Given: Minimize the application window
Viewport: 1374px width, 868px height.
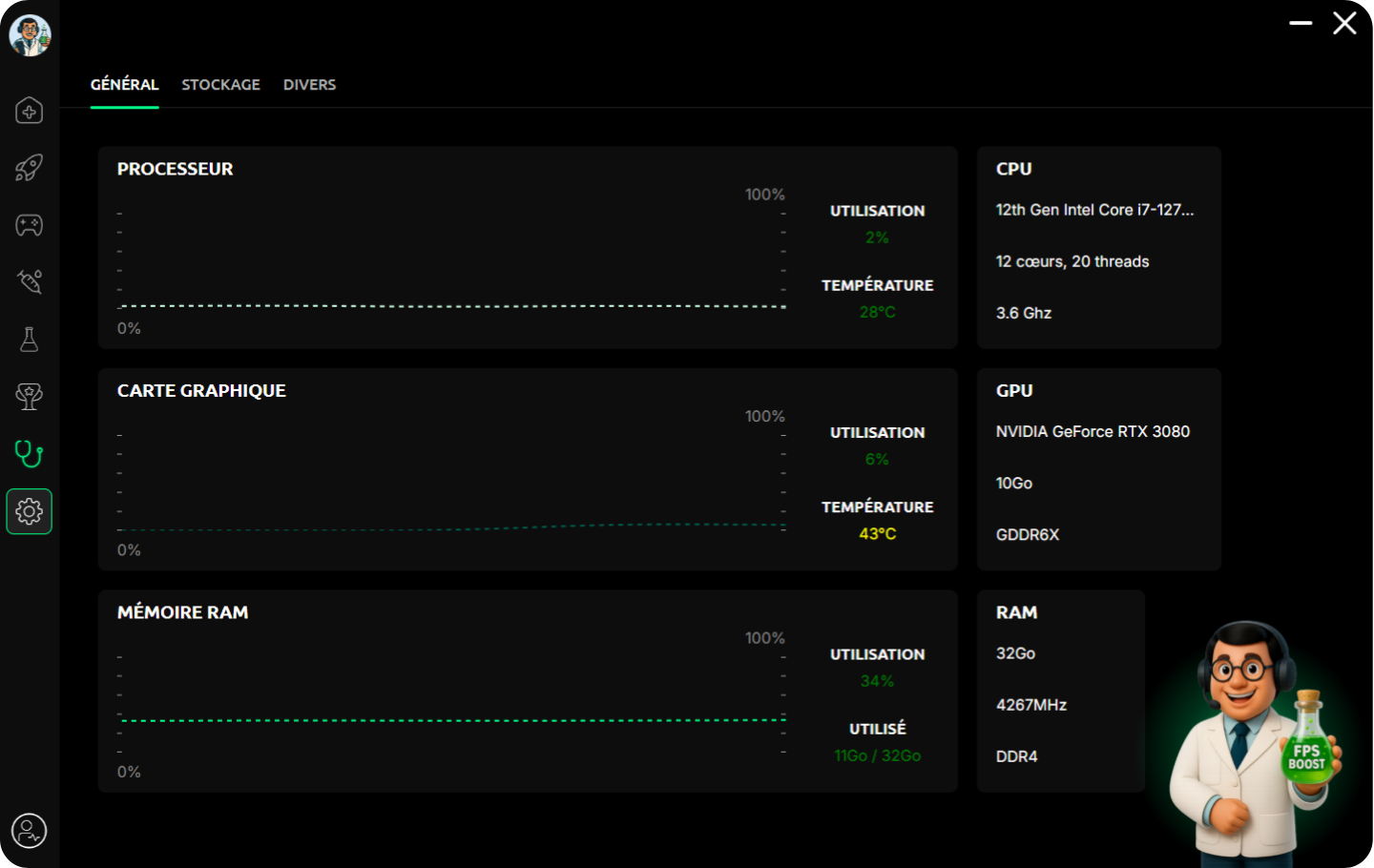Looking at the screenshot, I should point(1301,23).
